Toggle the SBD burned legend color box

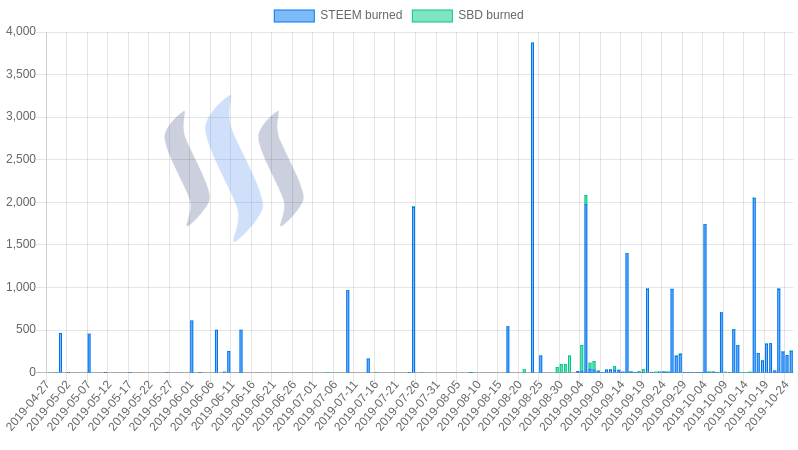[x=432, y=15]
